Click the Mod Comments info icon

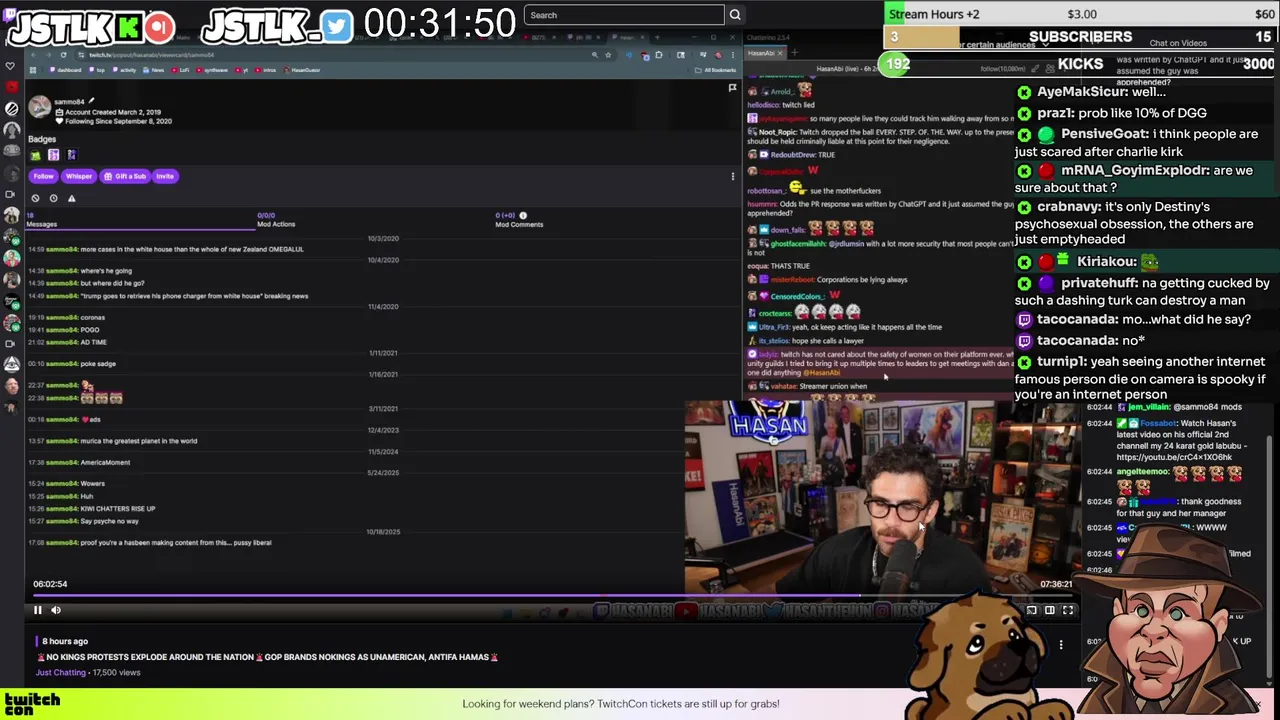point(523,215)
